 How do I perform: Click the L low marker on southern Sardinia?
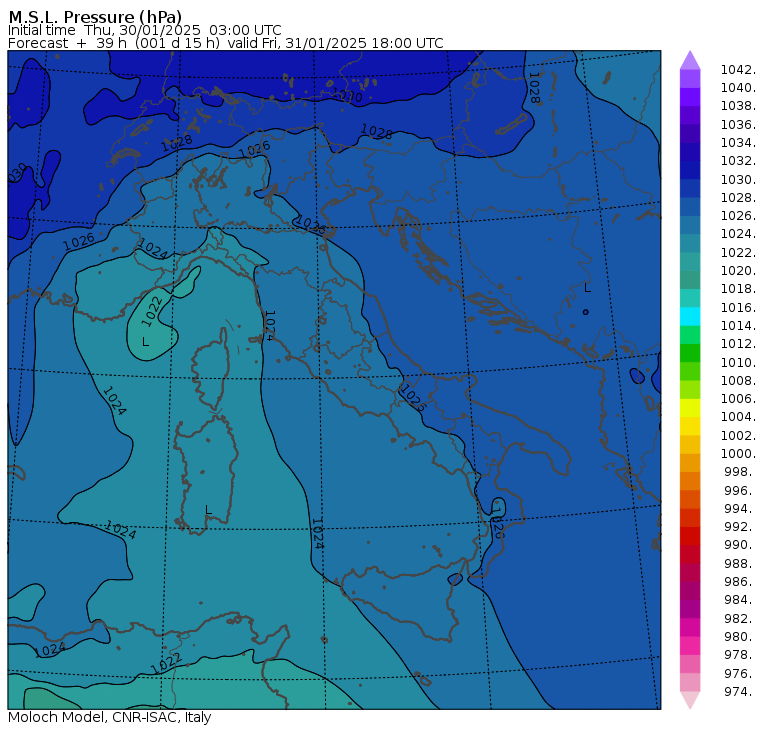point(208,509)
